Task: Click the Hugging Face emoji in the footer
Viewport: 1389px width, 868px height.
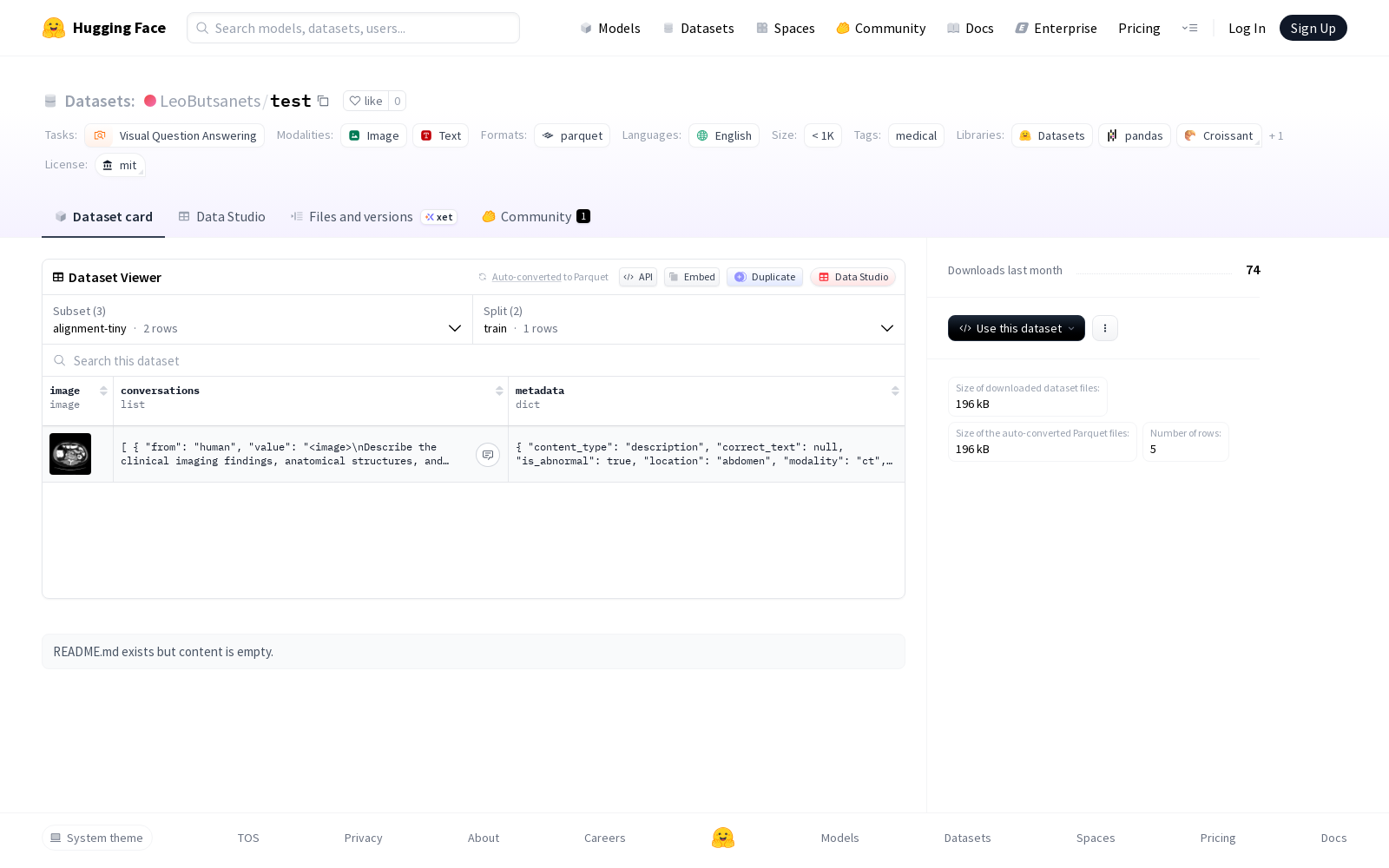Action: click(722, 838)
